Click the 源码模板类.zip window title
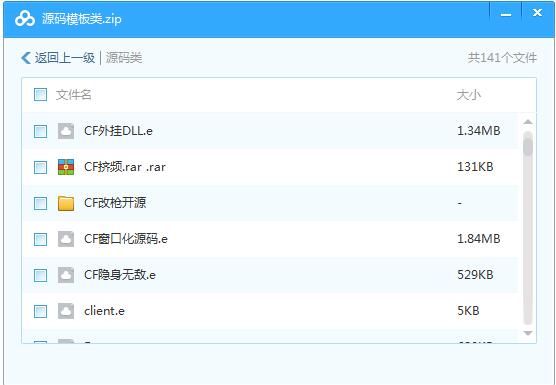The image size is (556, 385). [82, 19]
